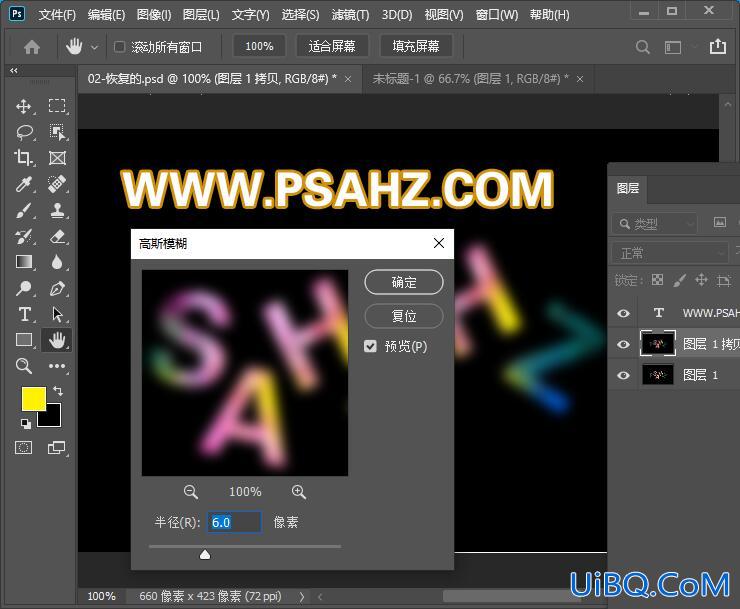The image size is (740, 609).
Task: Hide the WWW.PSAHZ text layer
Action: (x=623, y=313)
